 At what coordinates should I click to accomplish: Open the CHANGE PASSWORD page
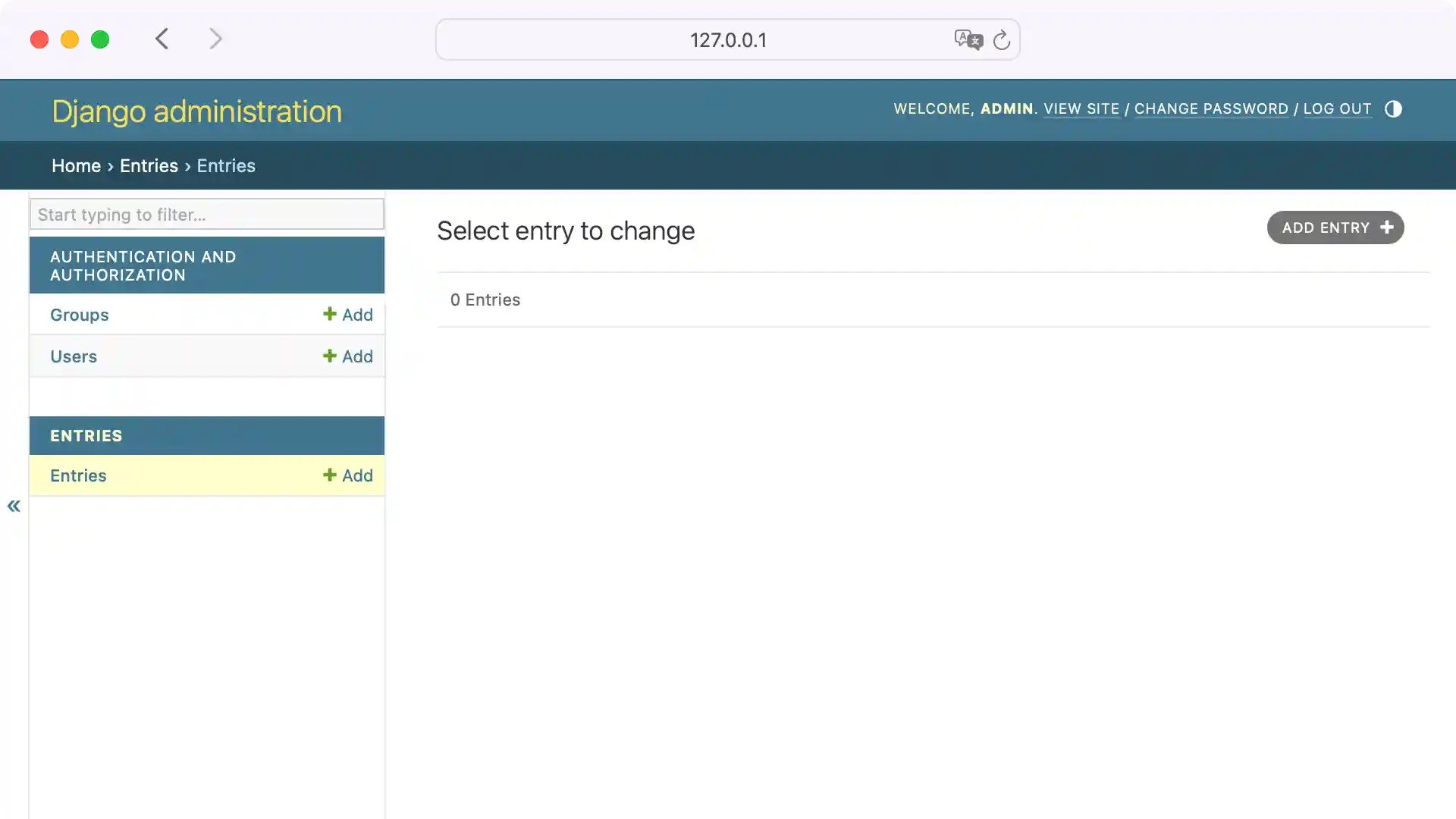[1210, 109]
